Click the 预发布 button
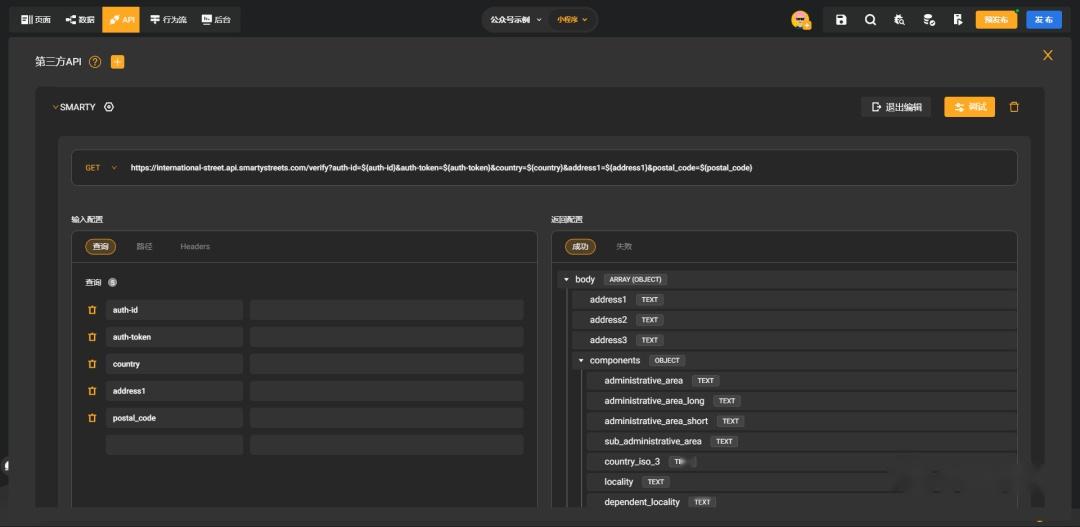Image resolution: width=1080 pixels, height=527 pixels. pos(996,20)
